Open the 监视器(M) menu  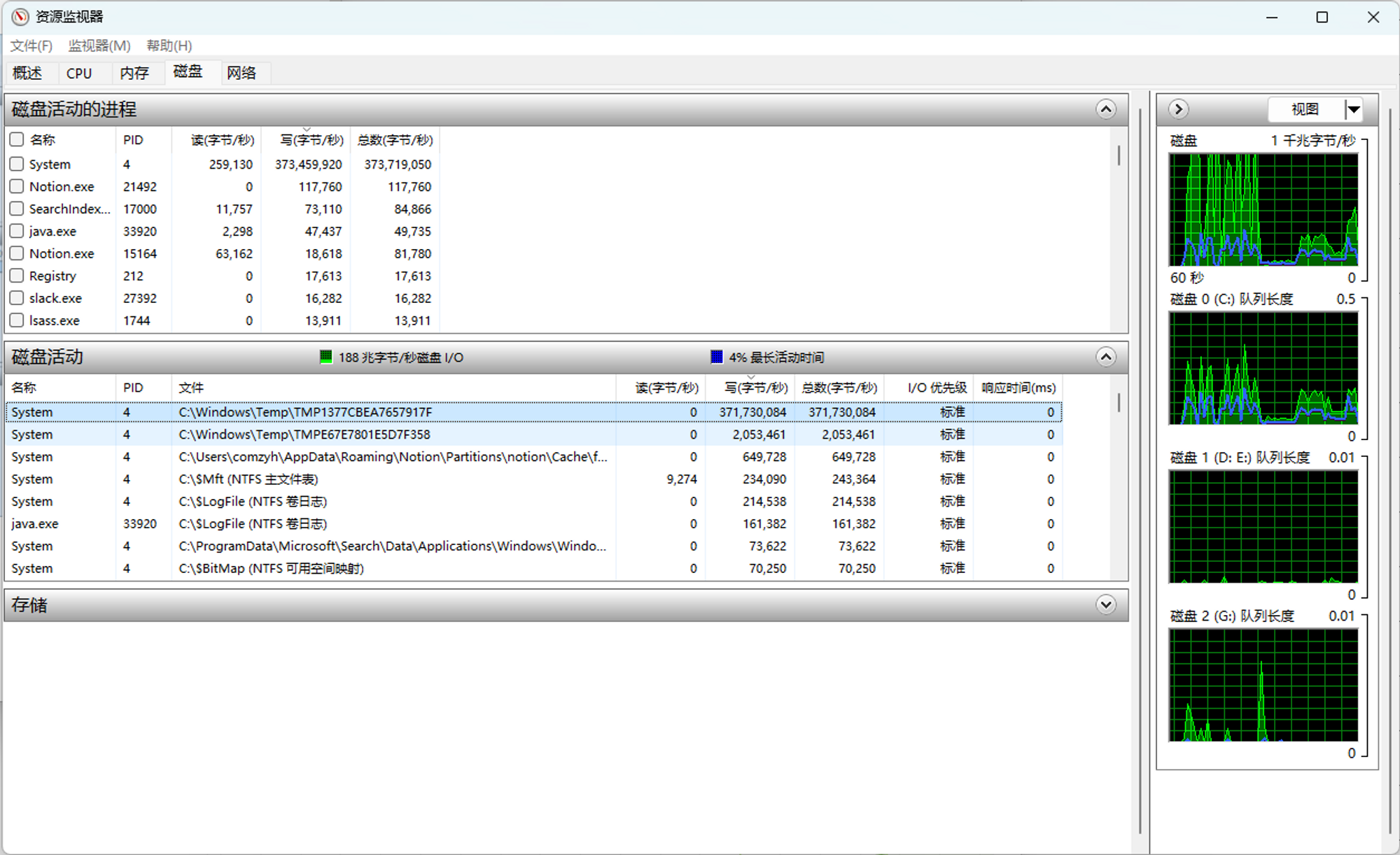point(99,45)
